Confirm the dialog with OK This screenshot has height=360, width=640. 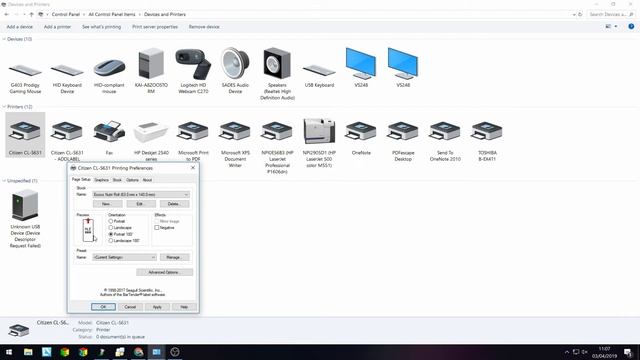103,307
